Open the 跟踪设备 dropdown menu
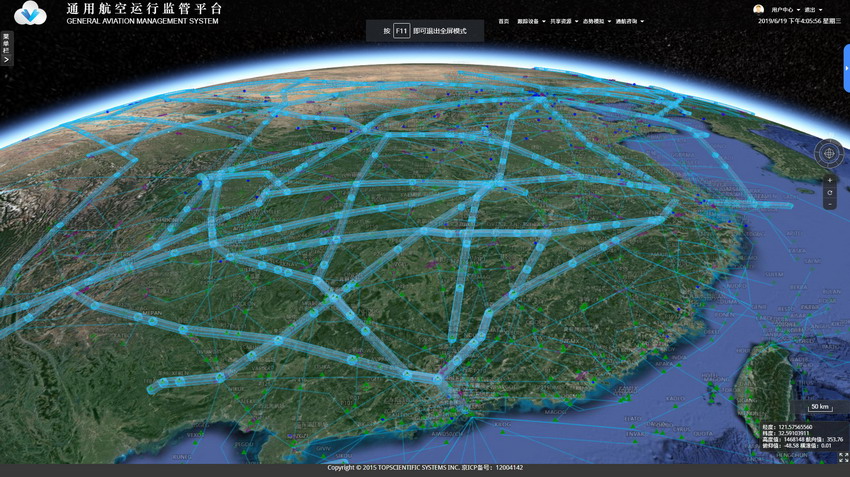The height and width of the screenshot is (477, 850). (x=530, y=21)
